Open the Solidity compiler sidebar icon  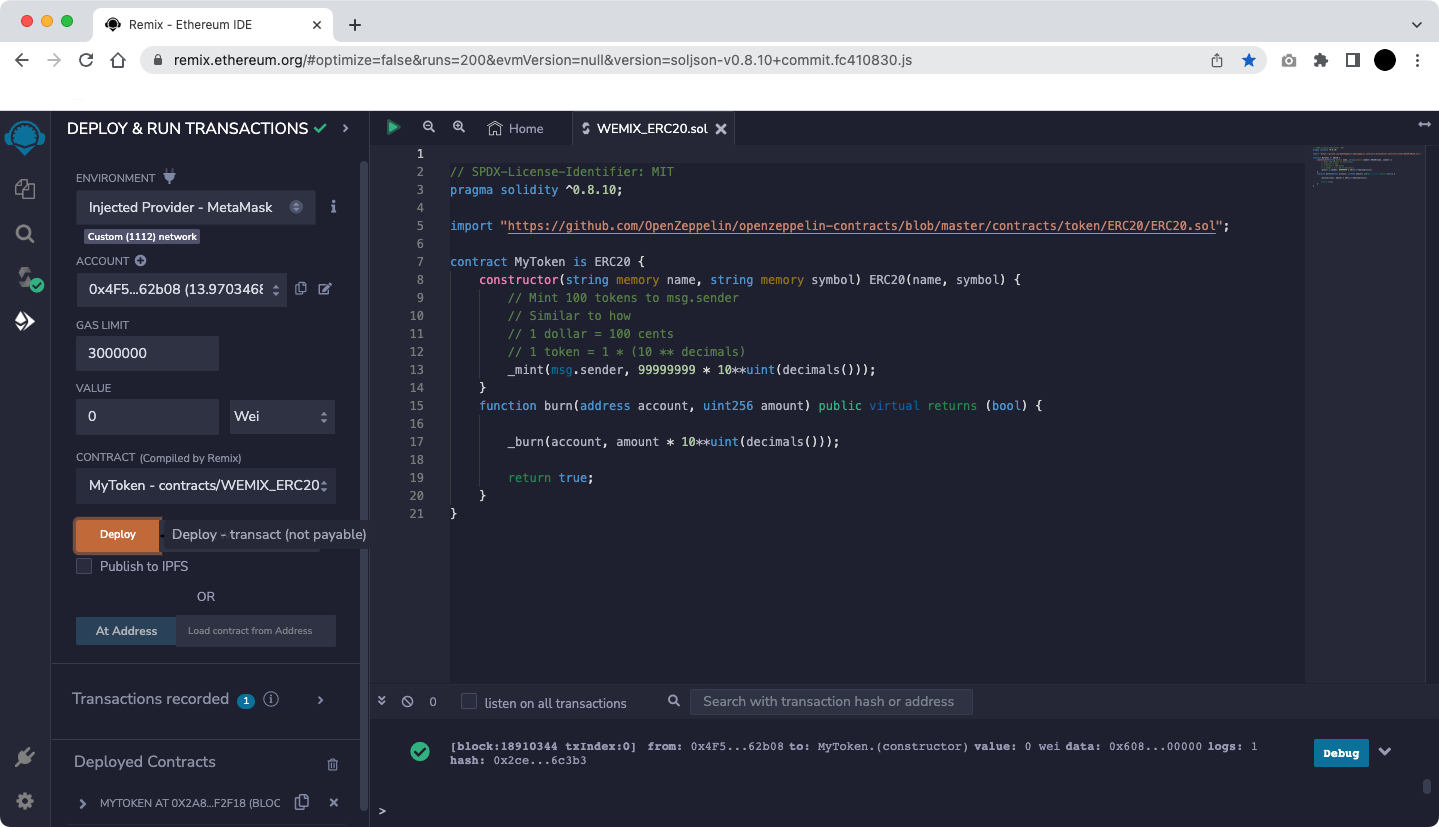(x=26, y=278)
